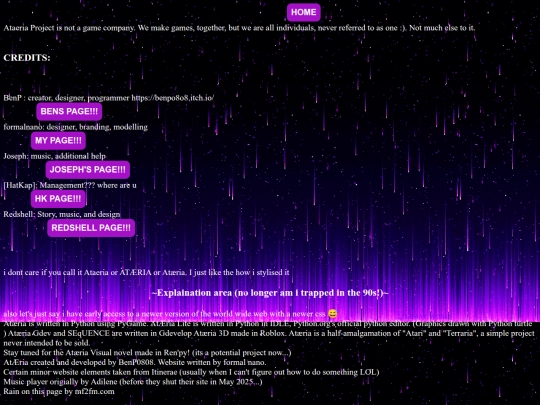Click the BenP creator credit line
This screenshot has height=405, width=540.
(108, 98)
